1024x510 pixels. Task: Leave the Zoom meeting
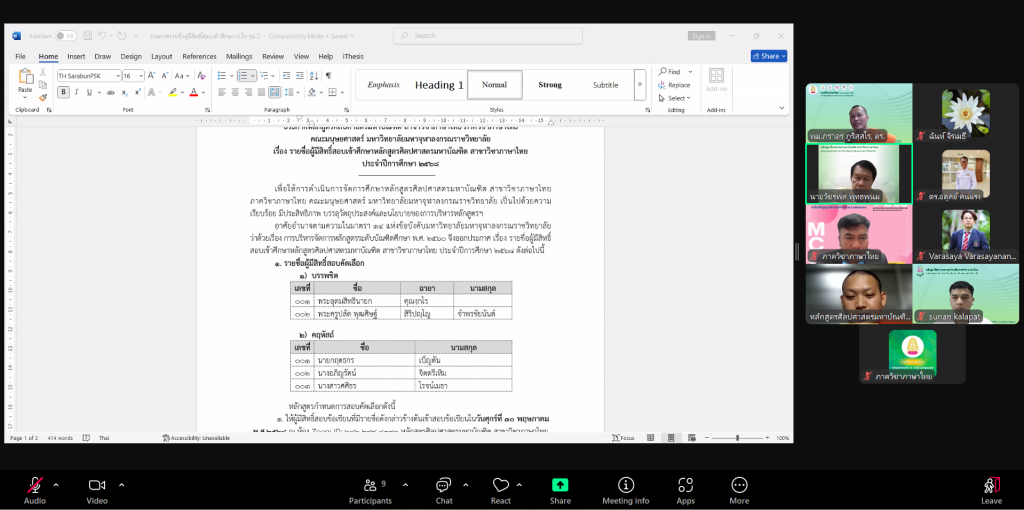991,490
